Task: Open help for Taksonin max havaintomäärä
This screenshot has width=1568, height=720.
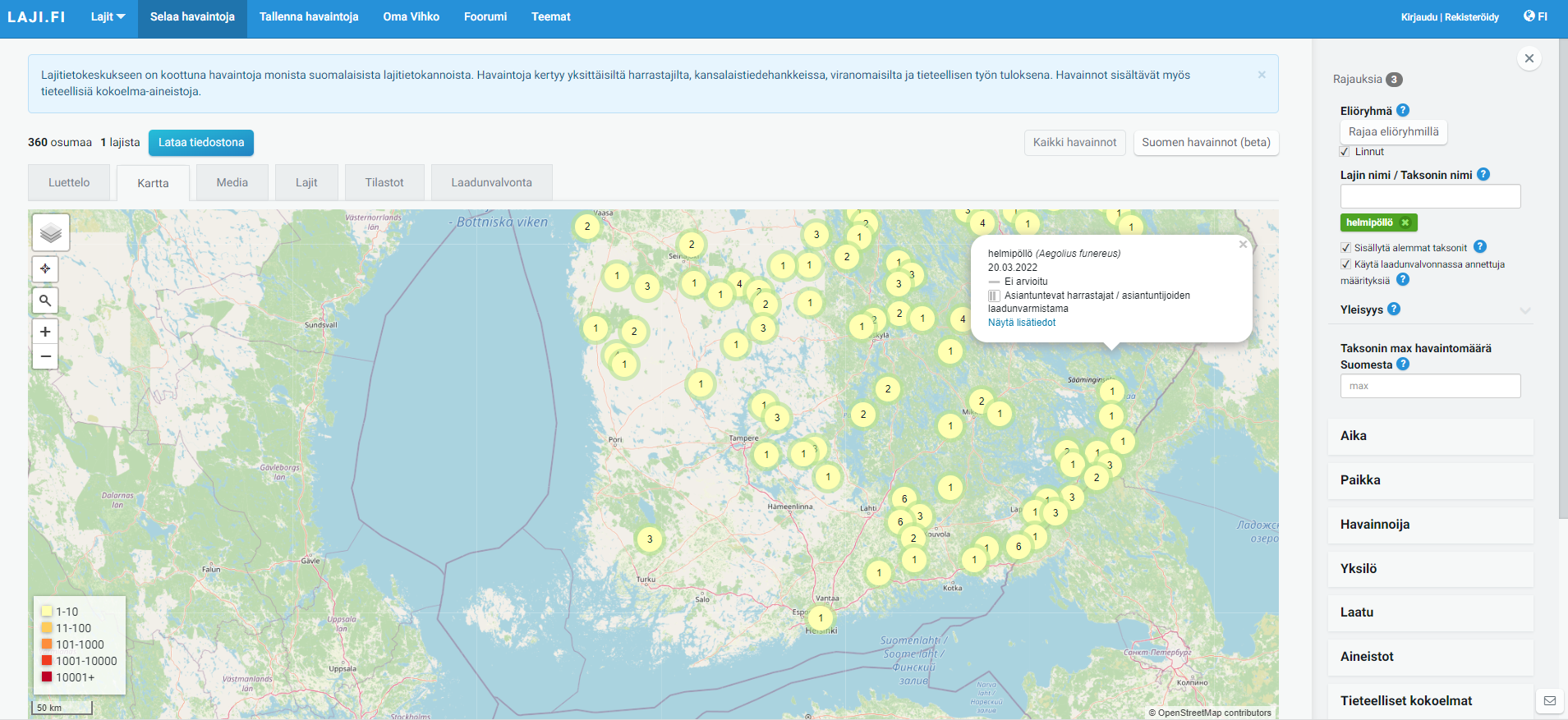Action: point(1403,364)
